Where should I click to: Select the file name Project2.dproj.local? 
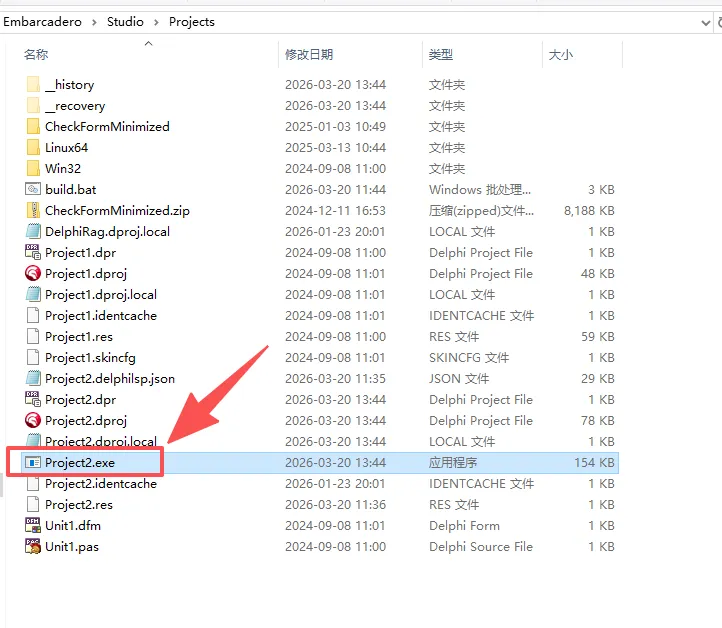coord(101,442)
